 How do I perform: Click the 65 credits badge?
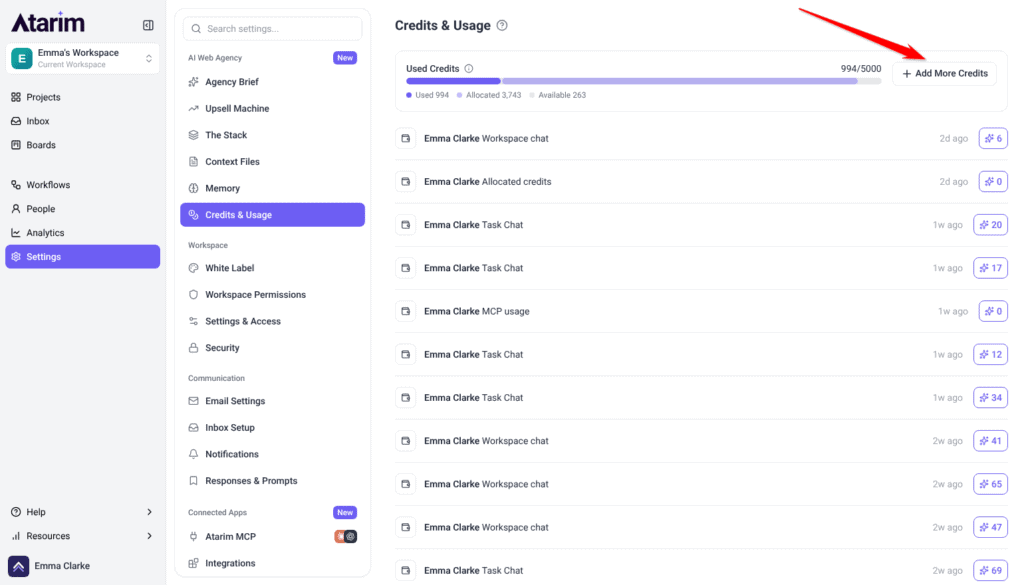[x=990, y=484]
